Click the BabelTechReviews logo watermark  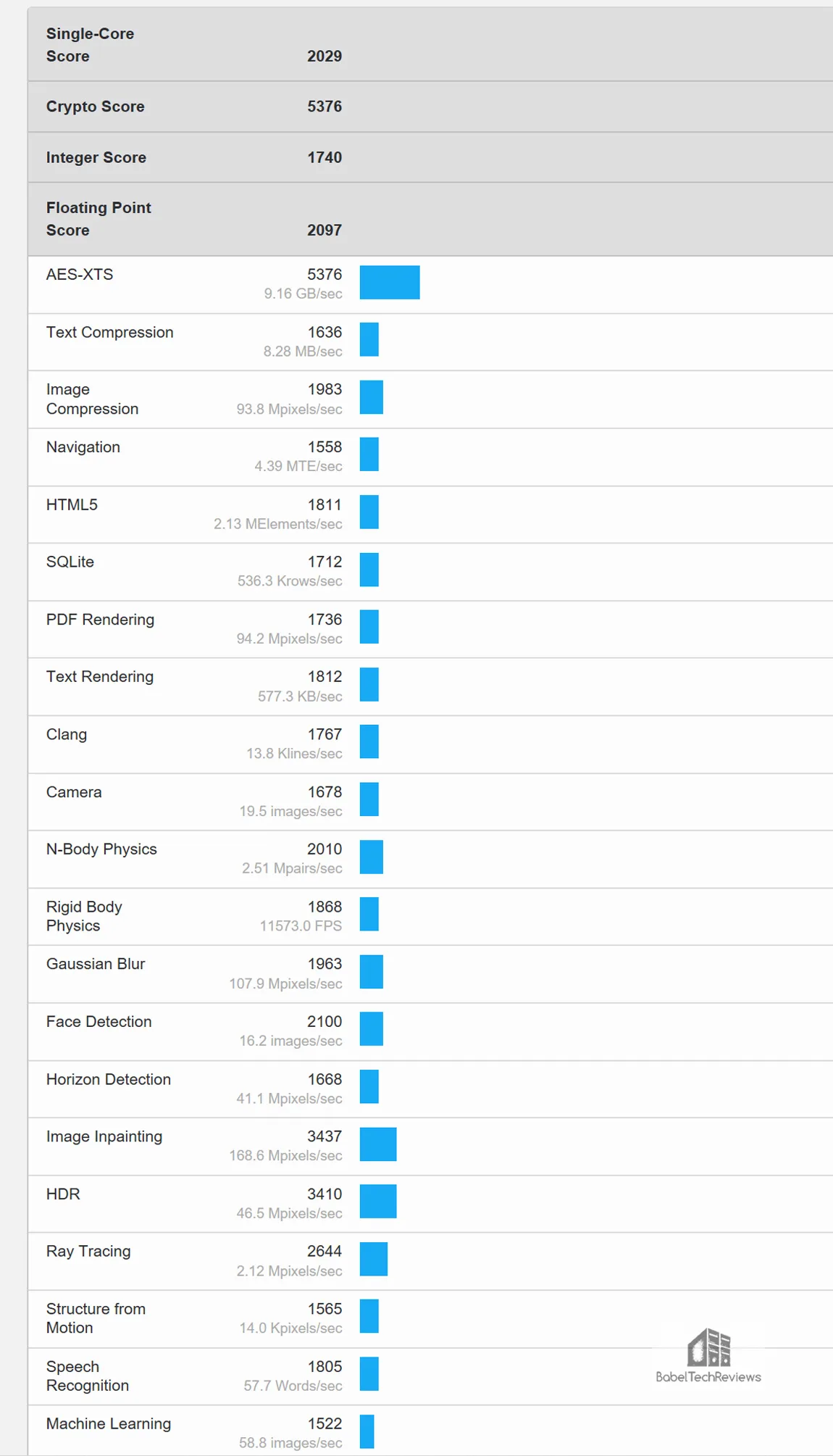pyautogui.click(x=708, y=1356)
